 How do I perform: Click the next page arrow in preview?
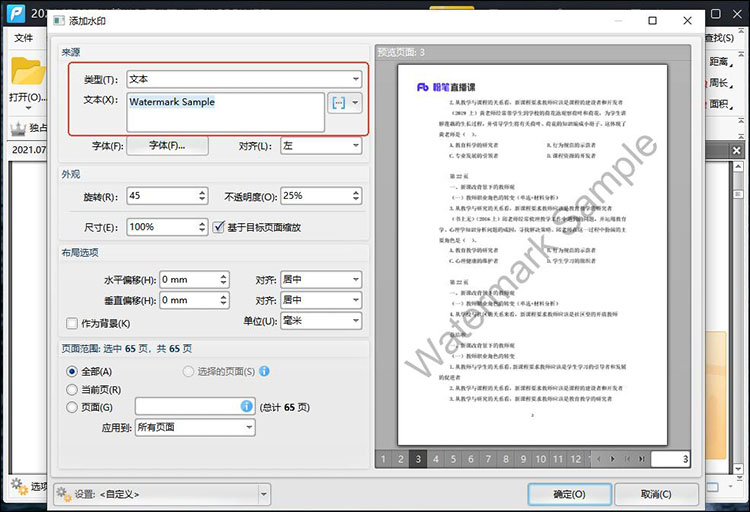(x=613, y=459)
